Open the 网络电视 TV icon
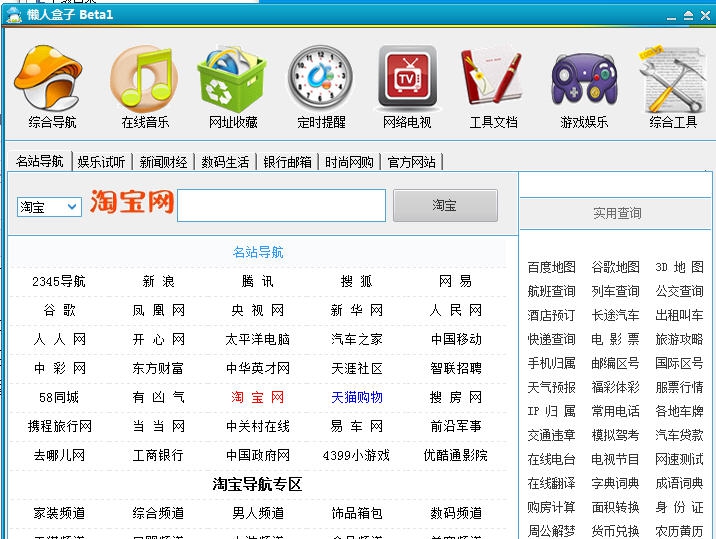716x539 pixels. coord(407,77)
